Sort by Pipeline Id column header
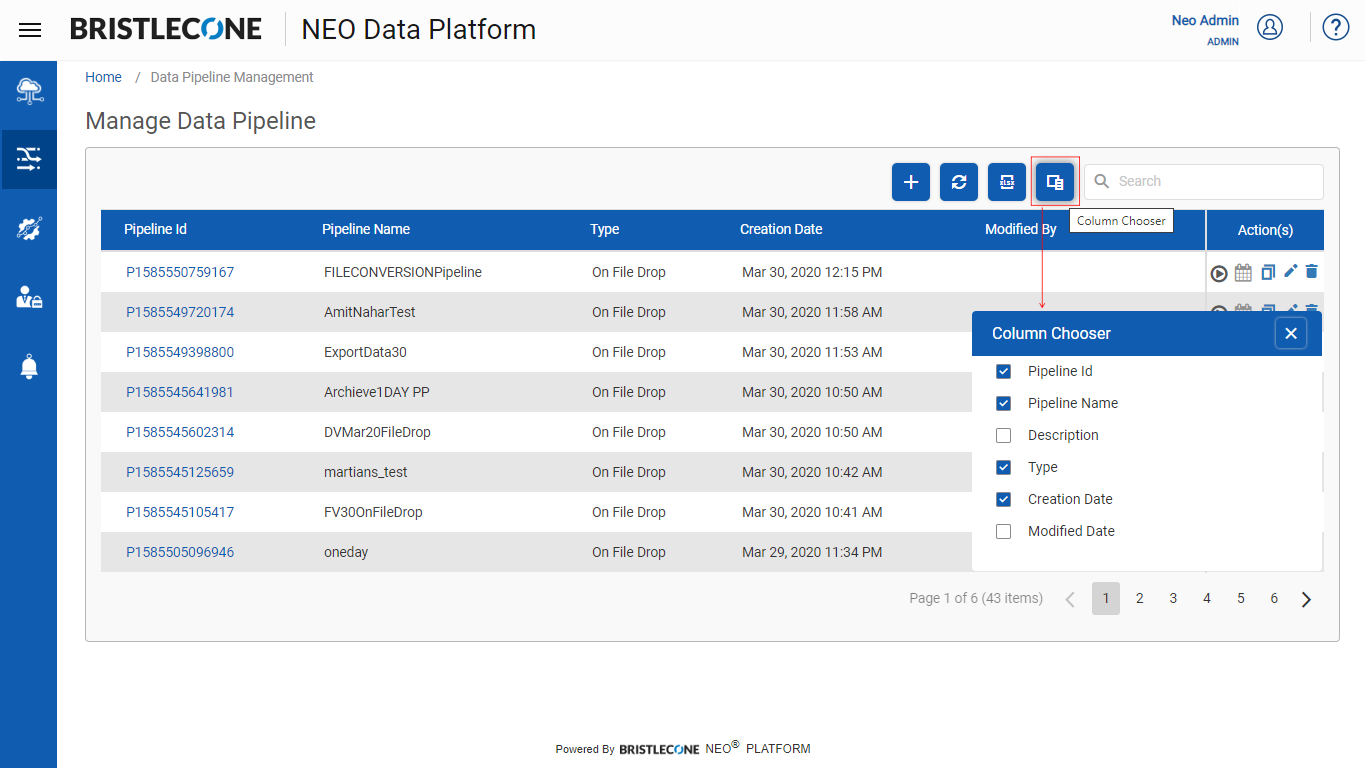The height and width of the screenshot is (768, 1366). point(155,229)
